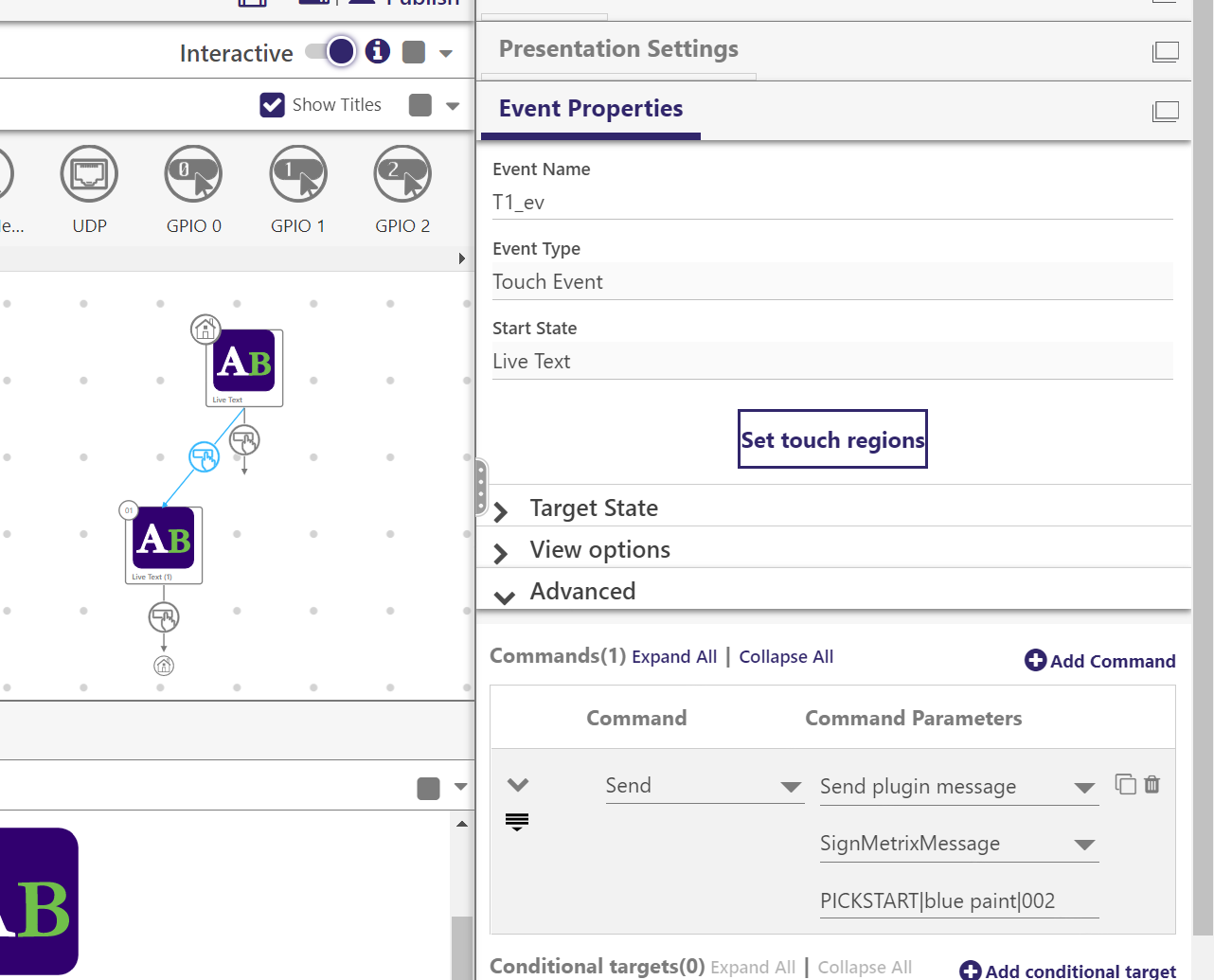
Task: Switch to the Event Properties tab
Action: 590,109
